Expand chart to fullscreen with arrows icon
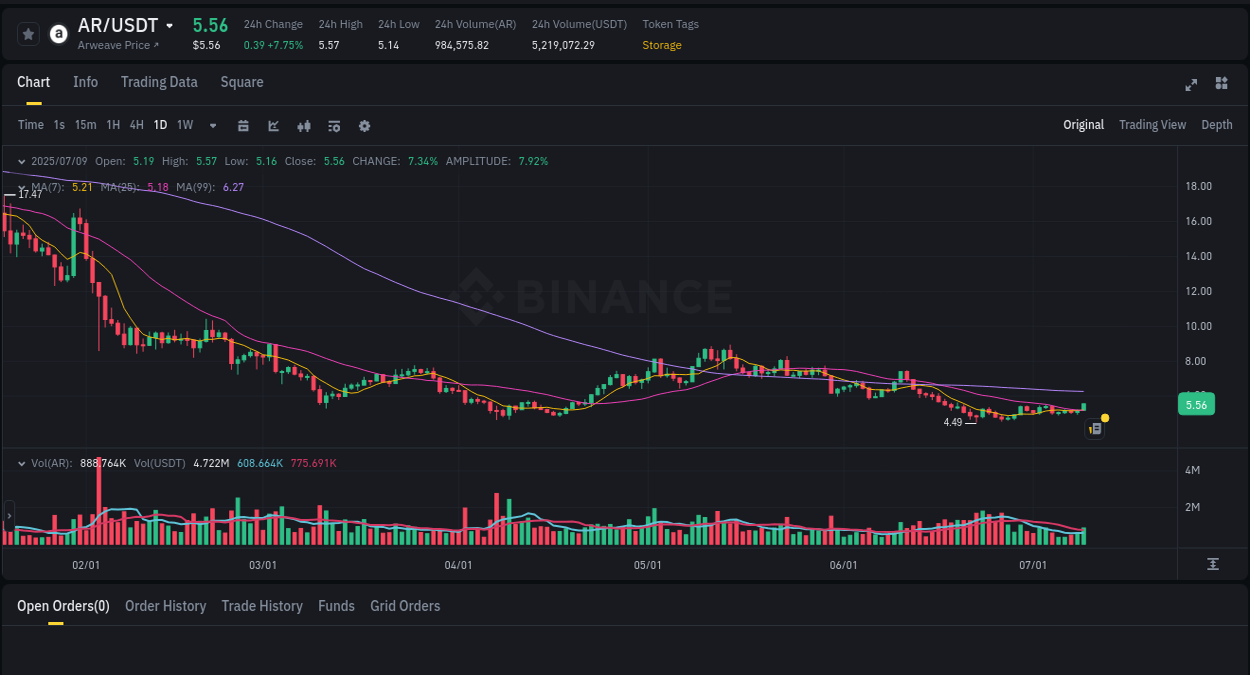The width and height of the screenshot is (1250, 675). [1191, 84]
